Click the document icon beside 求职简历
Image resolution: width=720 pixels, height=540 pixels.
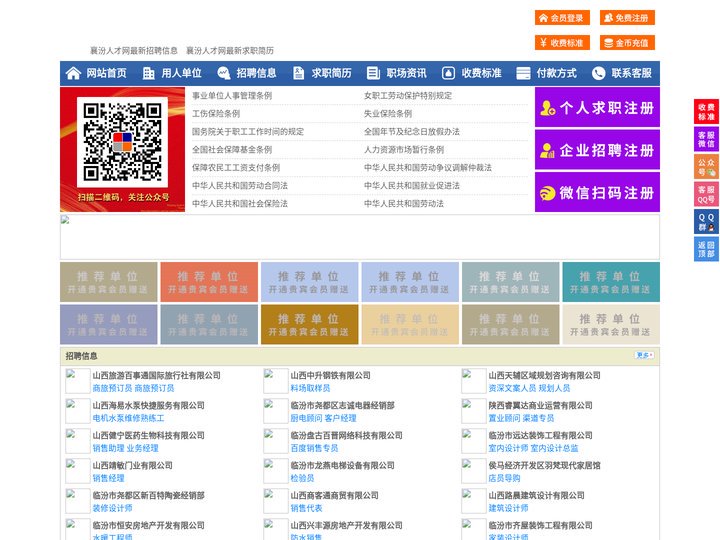pyautogui.click(x=298, y=73)
